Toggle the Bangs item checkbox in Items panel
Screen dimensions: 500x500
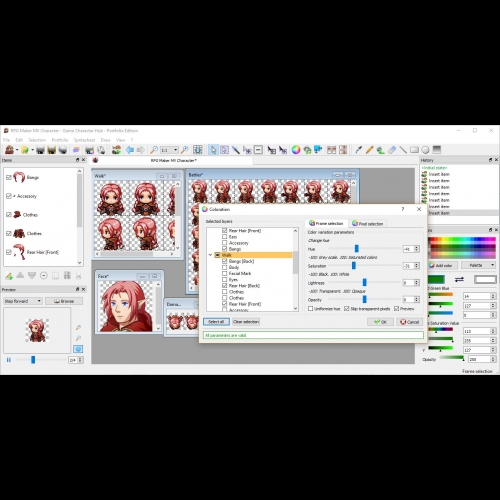point(9,178)
